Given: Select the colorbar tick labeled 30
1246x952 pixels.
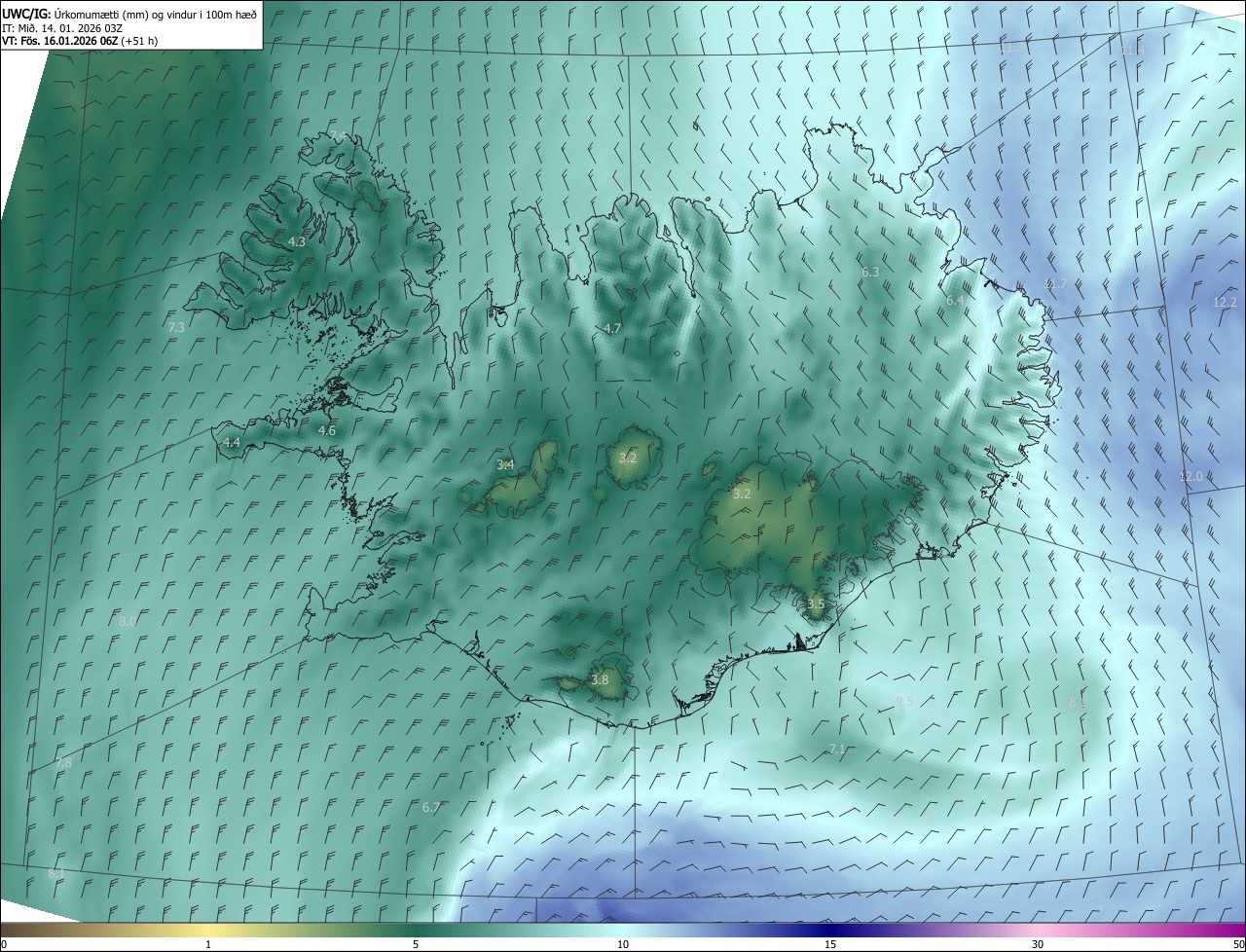Looking at the screenshot, I should (1038, 944).
